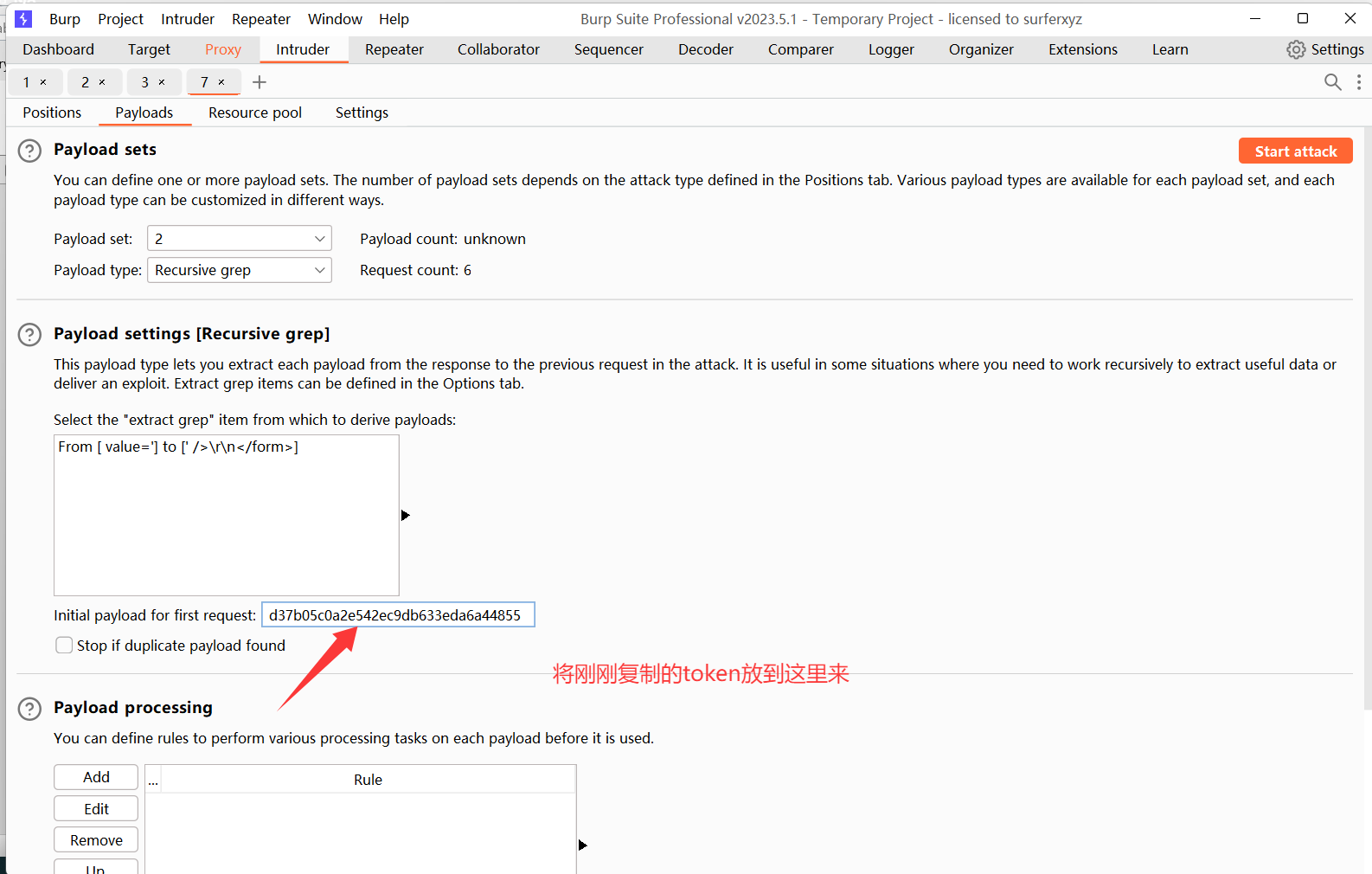The height and width of the screenshot is (874, 1372).
Task: Click the search magnifier icon
Action: (x=1333, y=82)
